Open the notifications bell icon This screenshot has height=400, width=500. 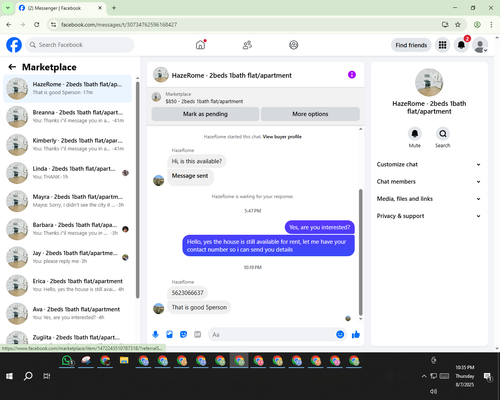point(461,45)
